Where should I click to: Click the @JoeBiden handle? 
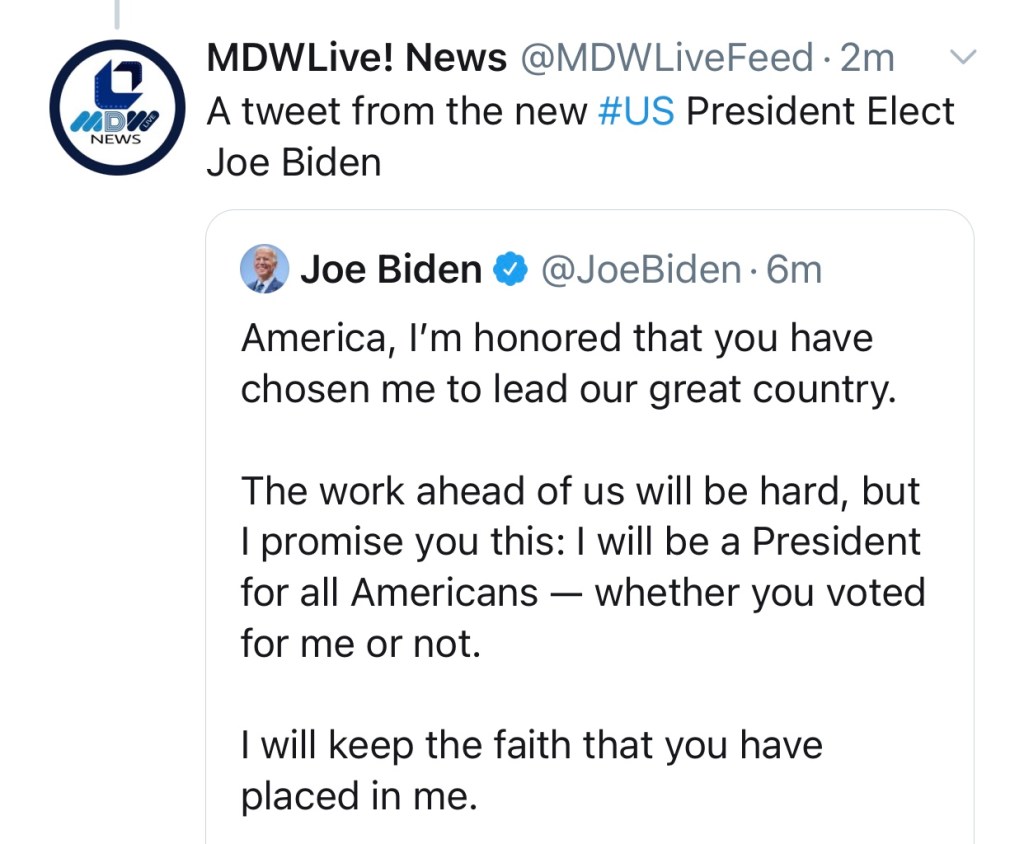641,269
